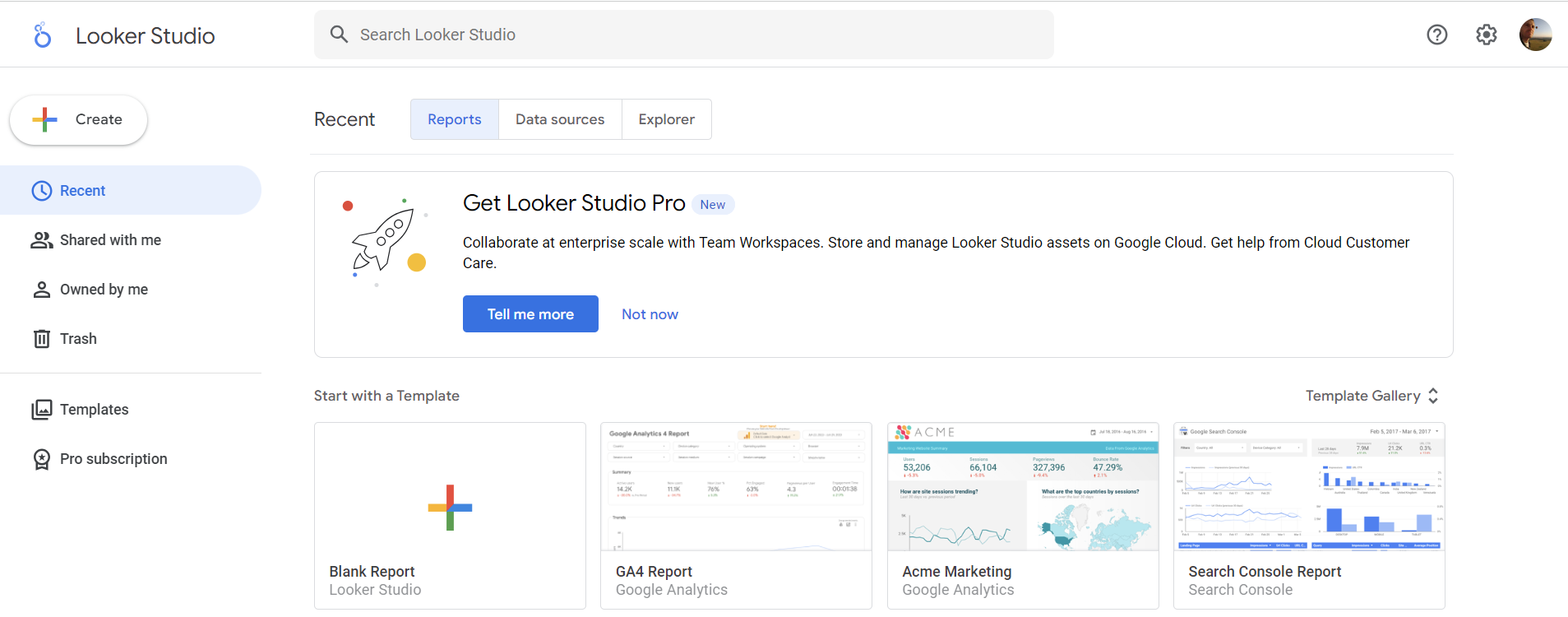Select Shared with me in sidebar
Screen dimensions: 1568x617
[x=131, y=240]
